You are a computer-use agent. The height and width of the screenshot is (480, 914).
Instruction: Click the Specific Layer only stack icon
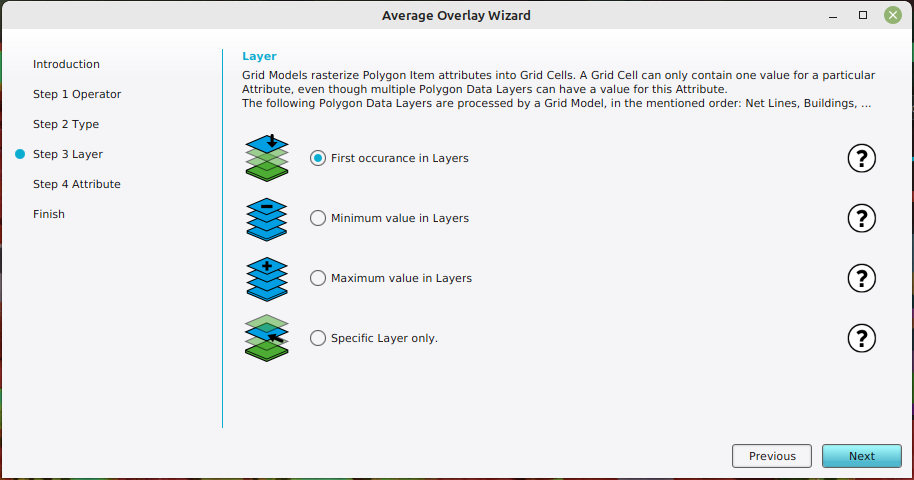(x=267, y=338)
